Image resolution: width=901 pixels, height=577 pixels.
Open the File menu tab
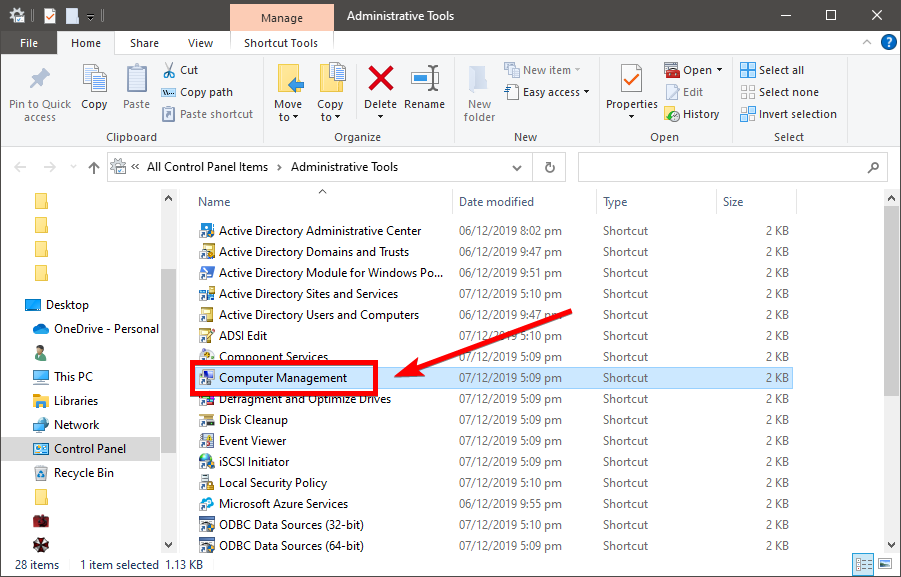[x=29, y=43]
